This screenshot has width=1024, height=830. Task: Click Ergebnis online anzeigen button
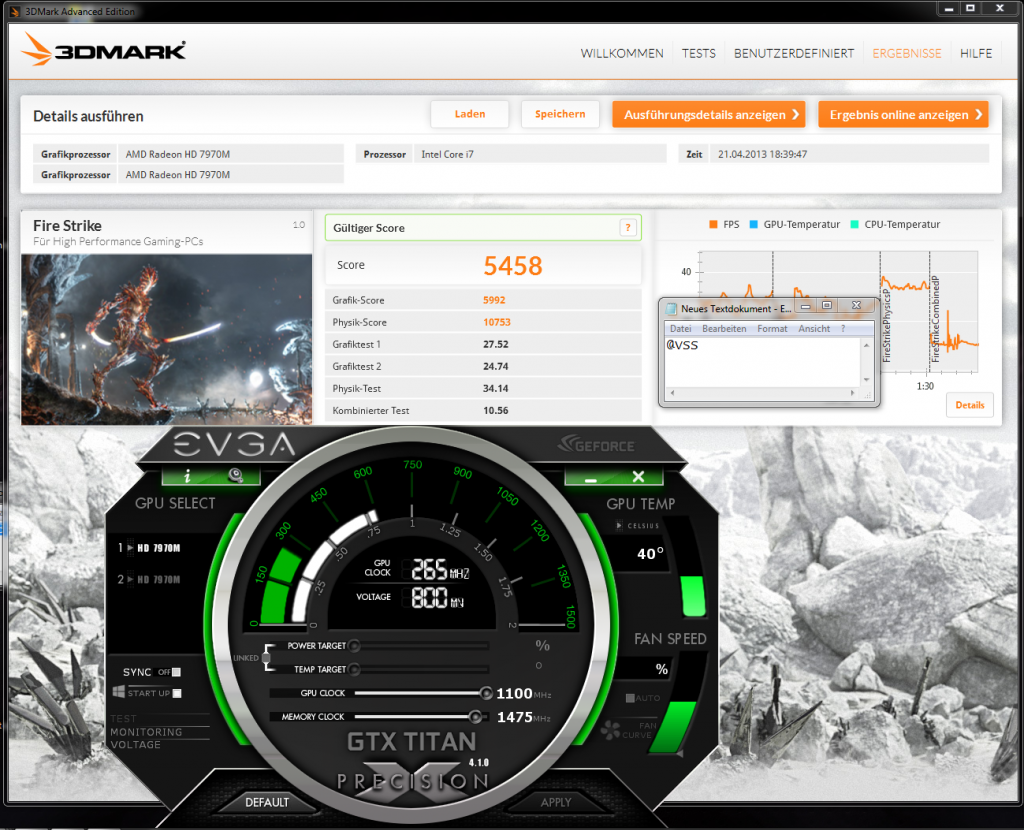903,114
